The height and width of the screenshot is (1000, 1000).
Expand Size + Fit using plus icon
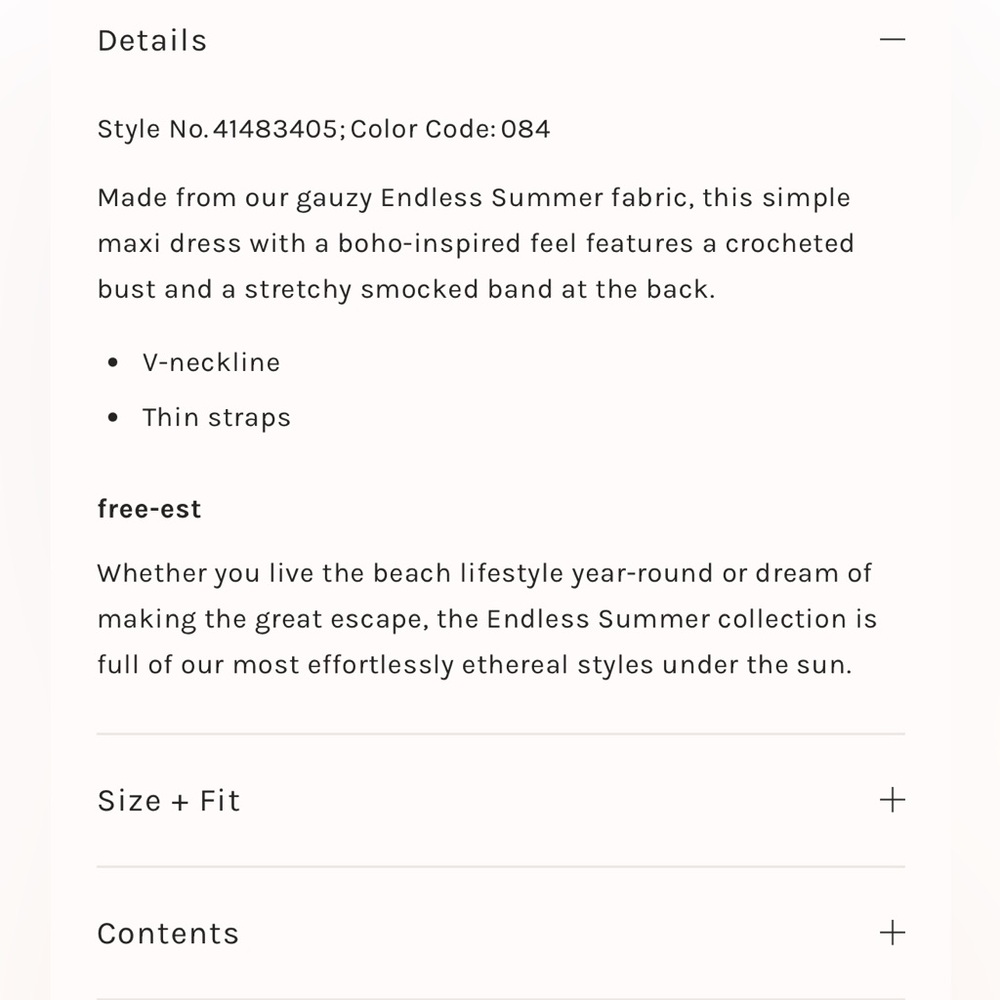point(892,800)
